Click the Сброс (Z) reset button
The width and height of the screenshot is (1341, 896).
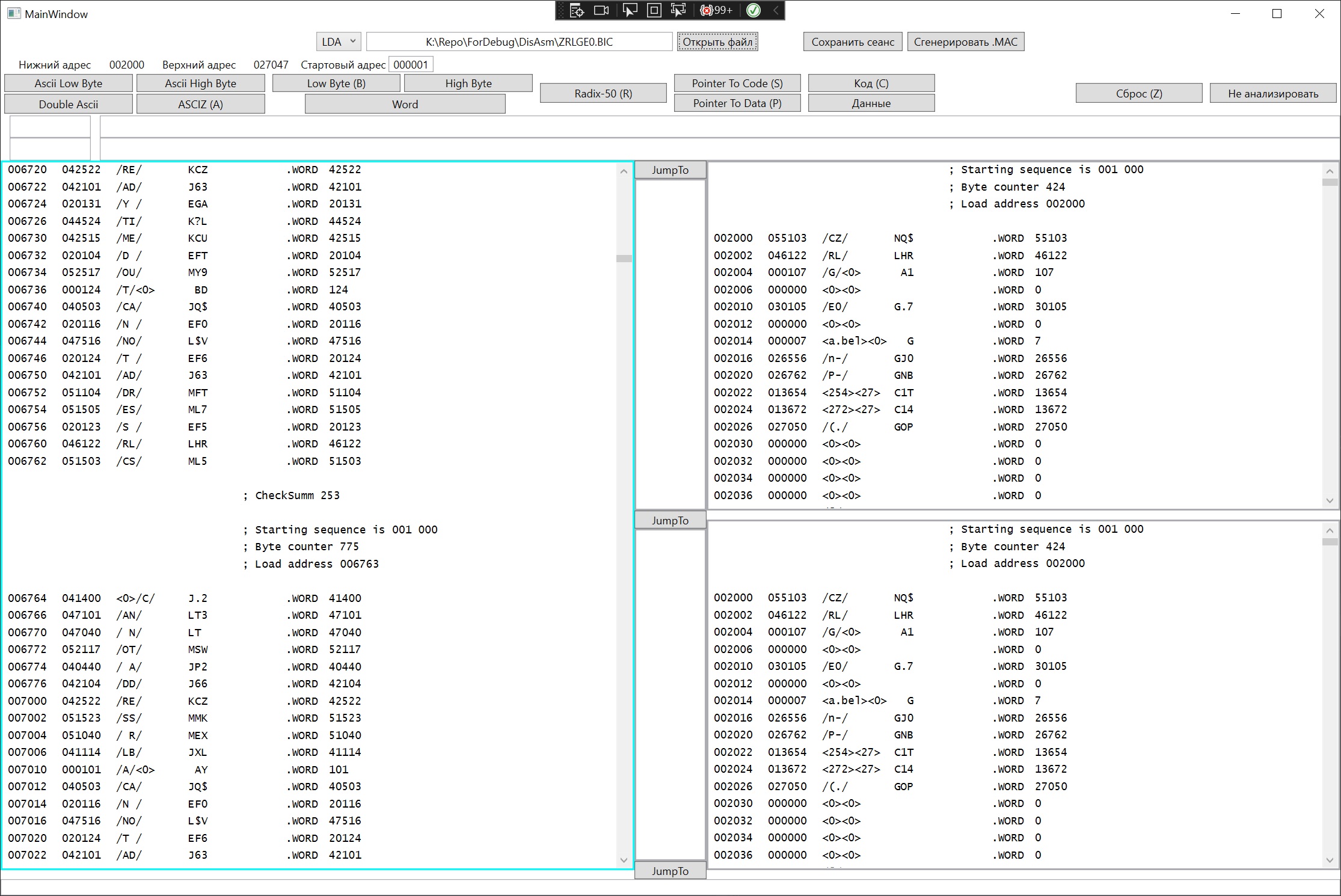pos(1138,93)
